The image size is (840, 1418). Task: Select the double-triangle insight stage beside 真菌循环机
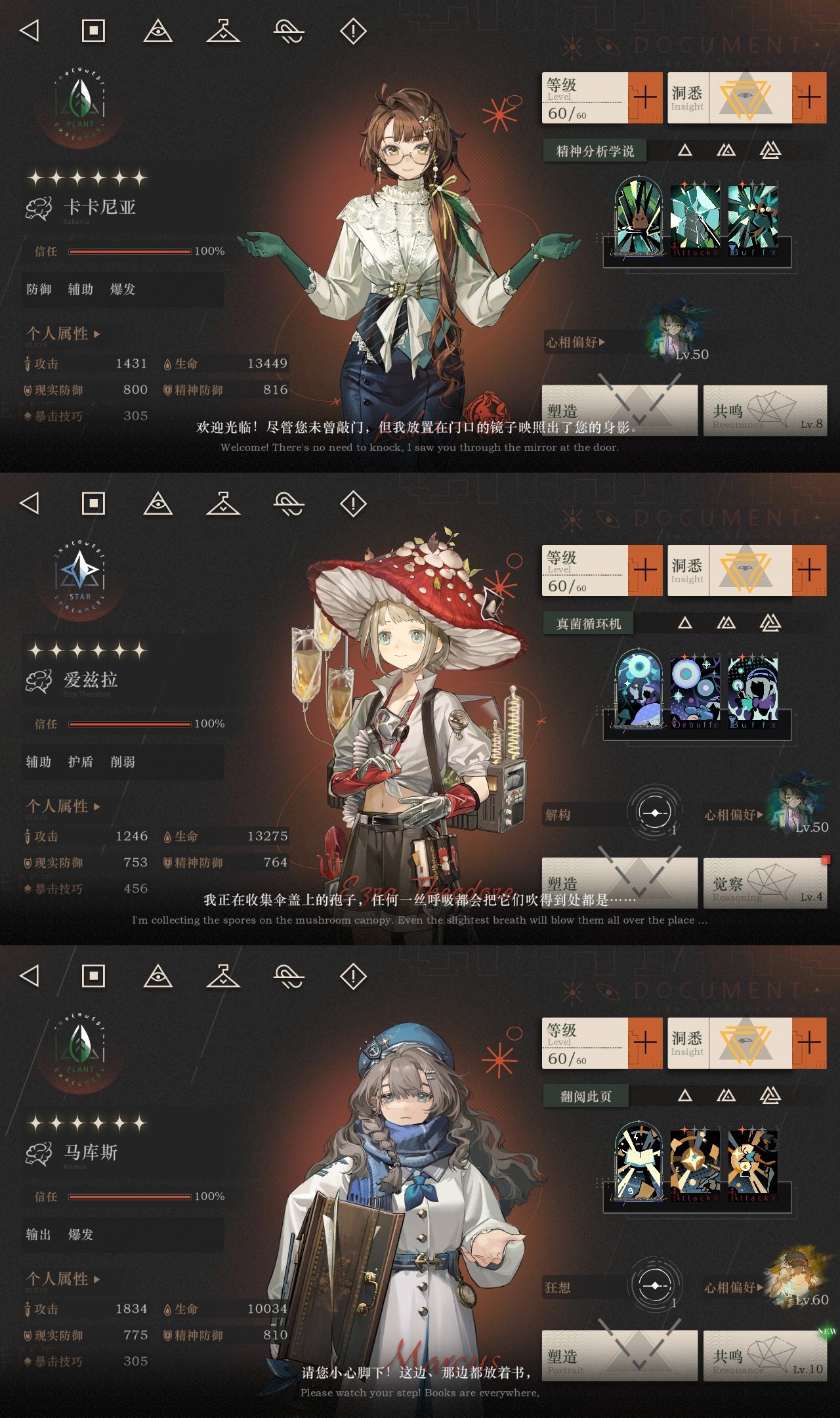(726, 623)
